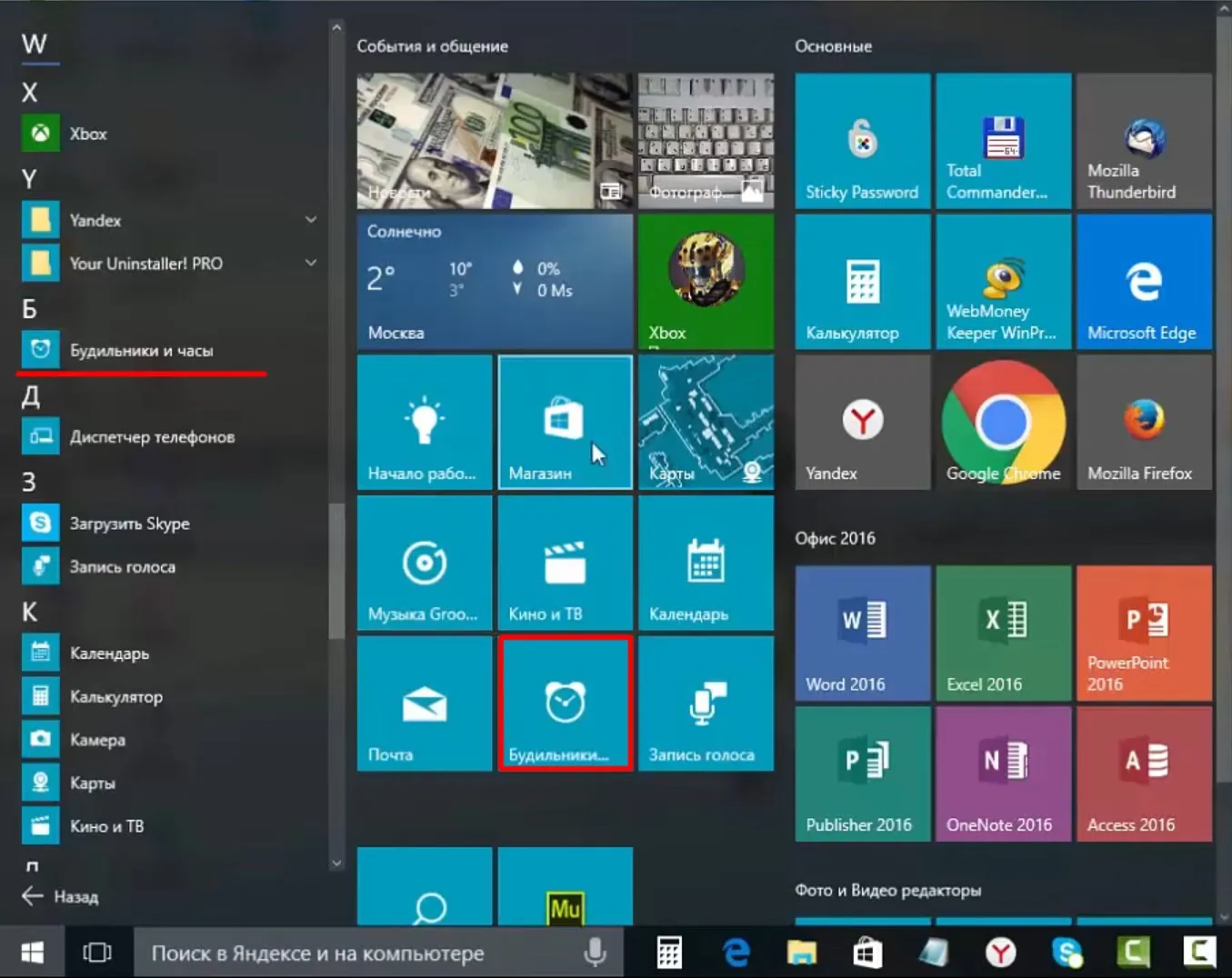Launch the Mozilla Firefox tile

pyautogui.click(x=1145, y=423)
